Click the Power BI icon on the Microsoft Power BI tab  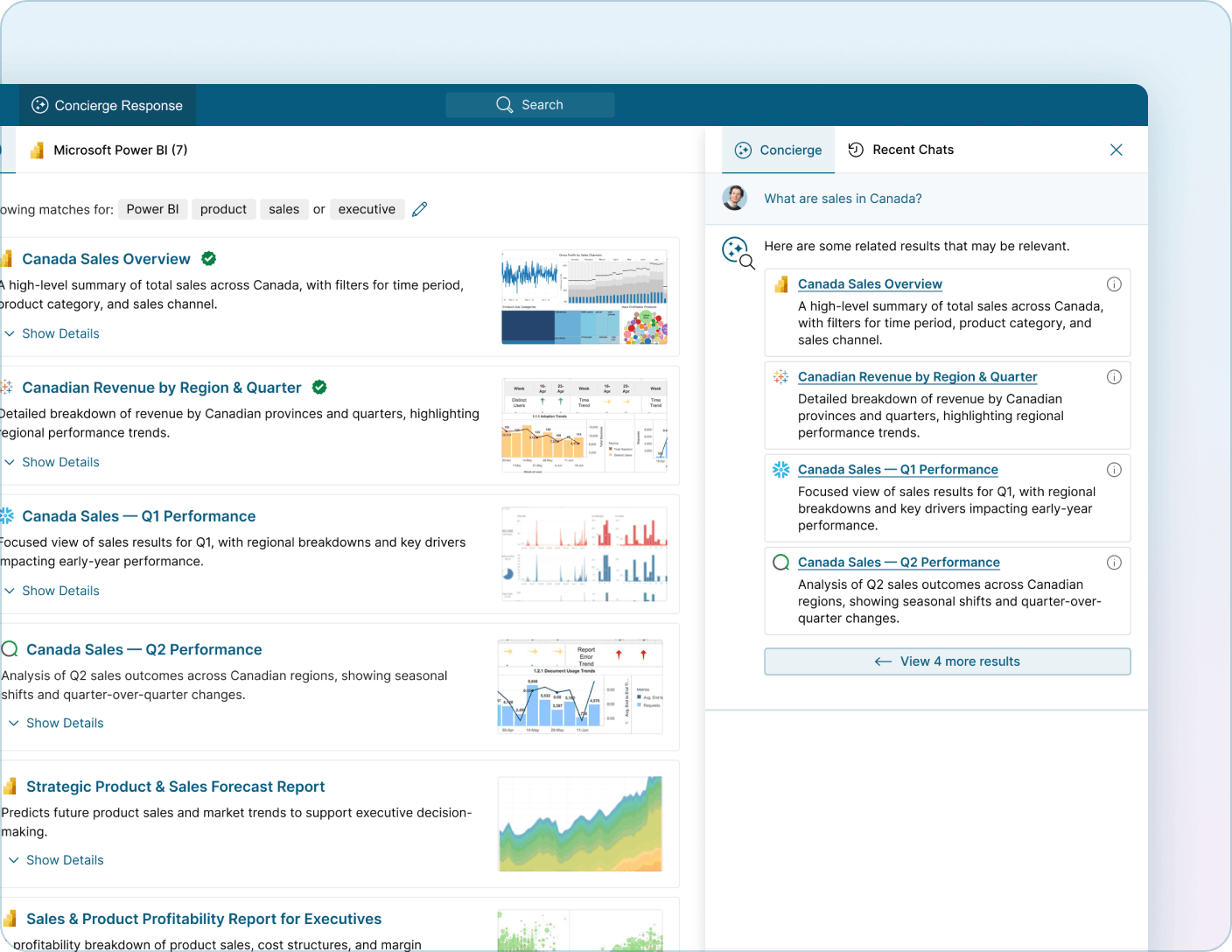[x=37, y=150]
